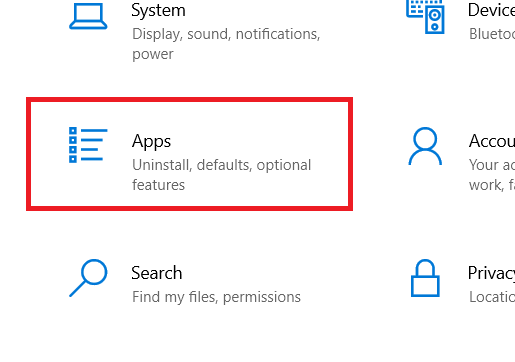The height and width of the screenshot is (362, 515).
Task: Open the Accounts category label
Action: 492,141
